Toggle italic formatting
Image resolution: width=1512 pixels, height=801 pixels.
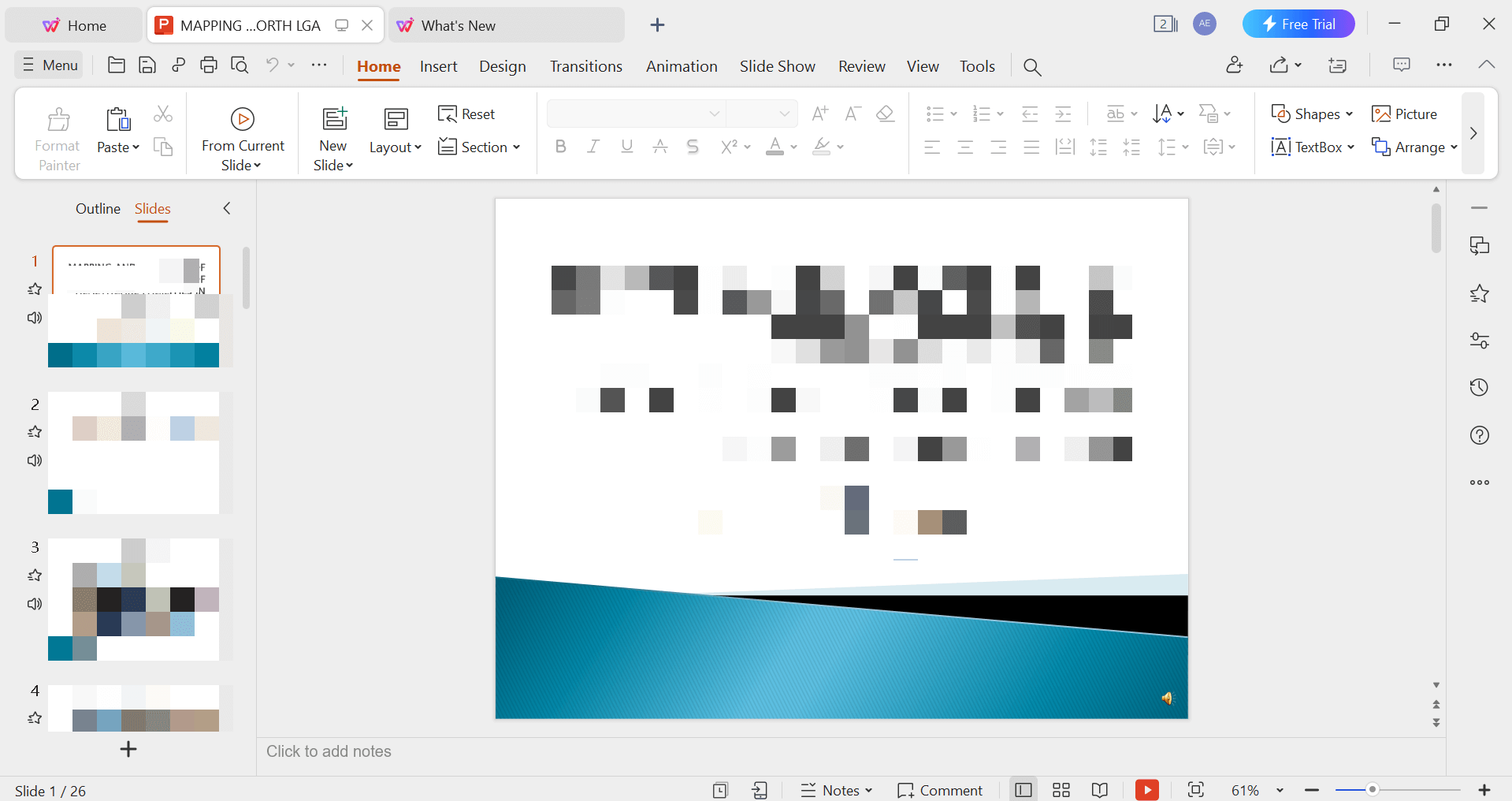click(593, 147)
